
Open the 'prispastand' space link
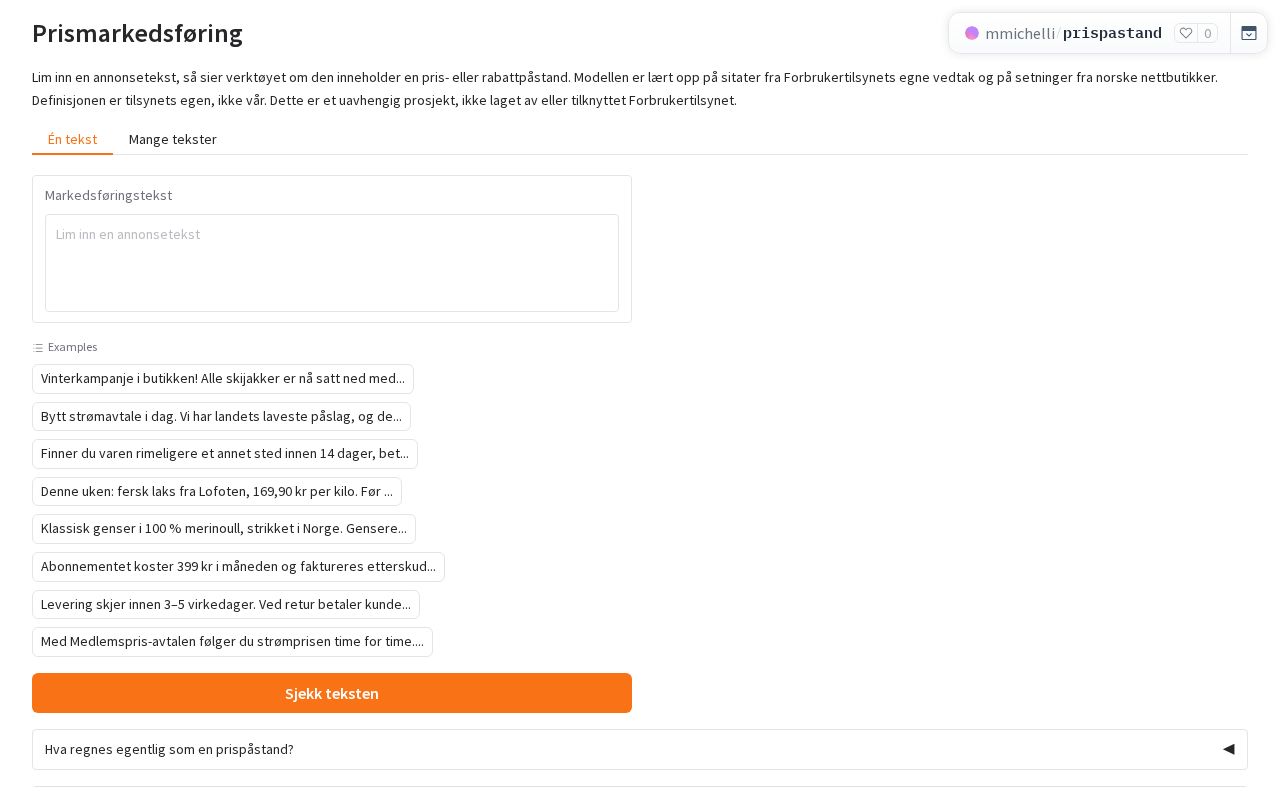pyautogui.click(x=1112, y=33)
